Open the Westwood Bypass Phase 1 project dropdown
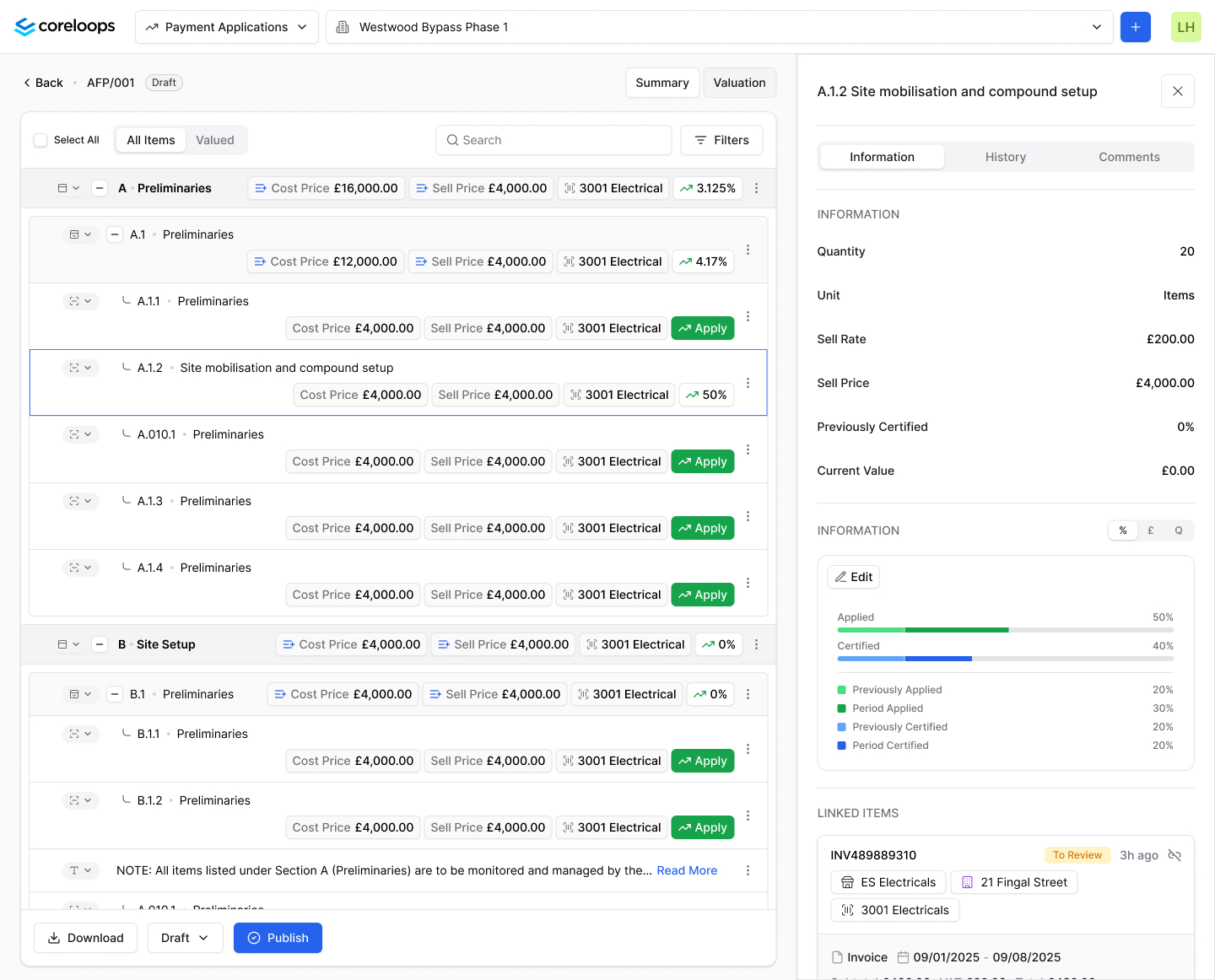Image resolution: width=1215 pixels, height=980 pixels. click(x=719, y=27)
